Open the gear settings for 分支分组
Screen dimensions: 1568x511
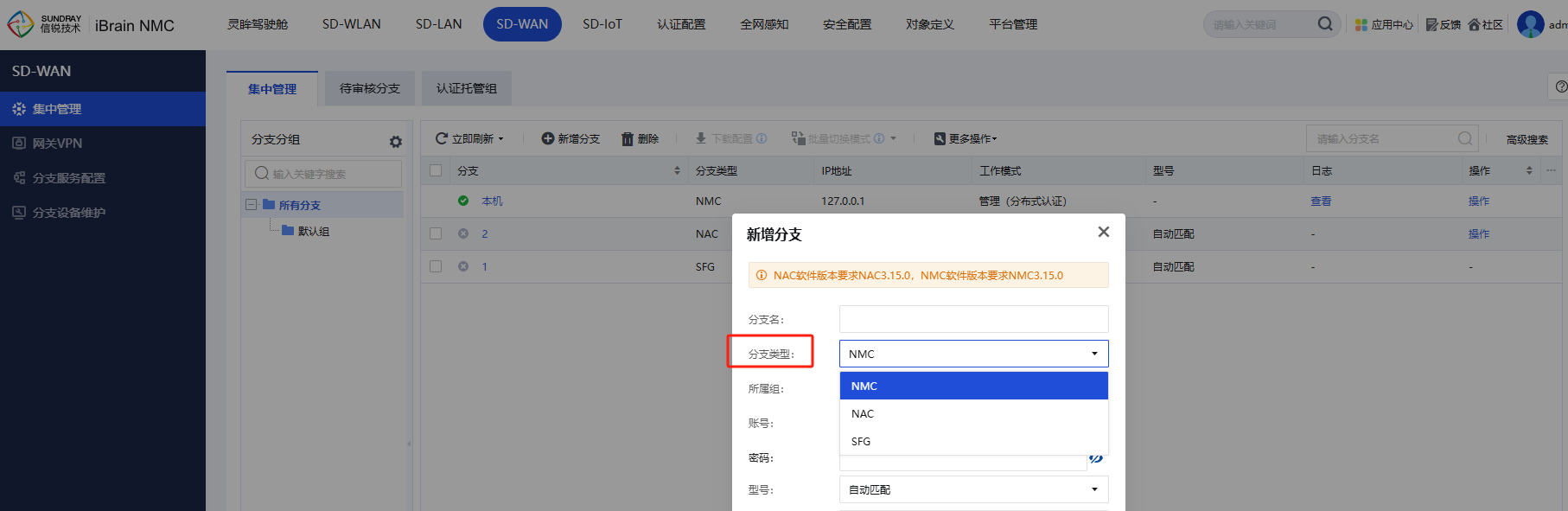point(396,141)
